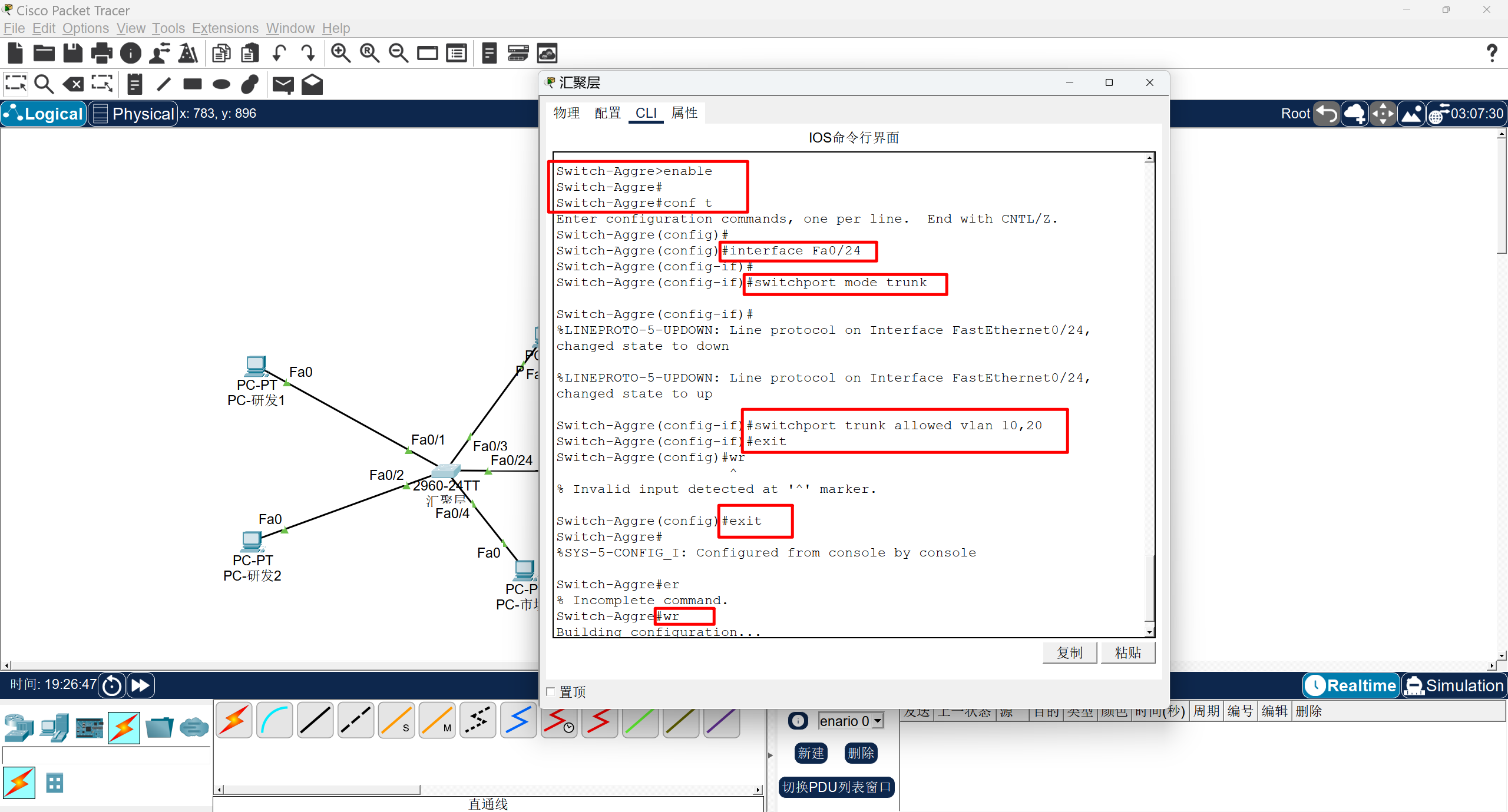Click the Undo arrow icon
The width and height of the screenshot is (1508, 812).
[279, 54]
